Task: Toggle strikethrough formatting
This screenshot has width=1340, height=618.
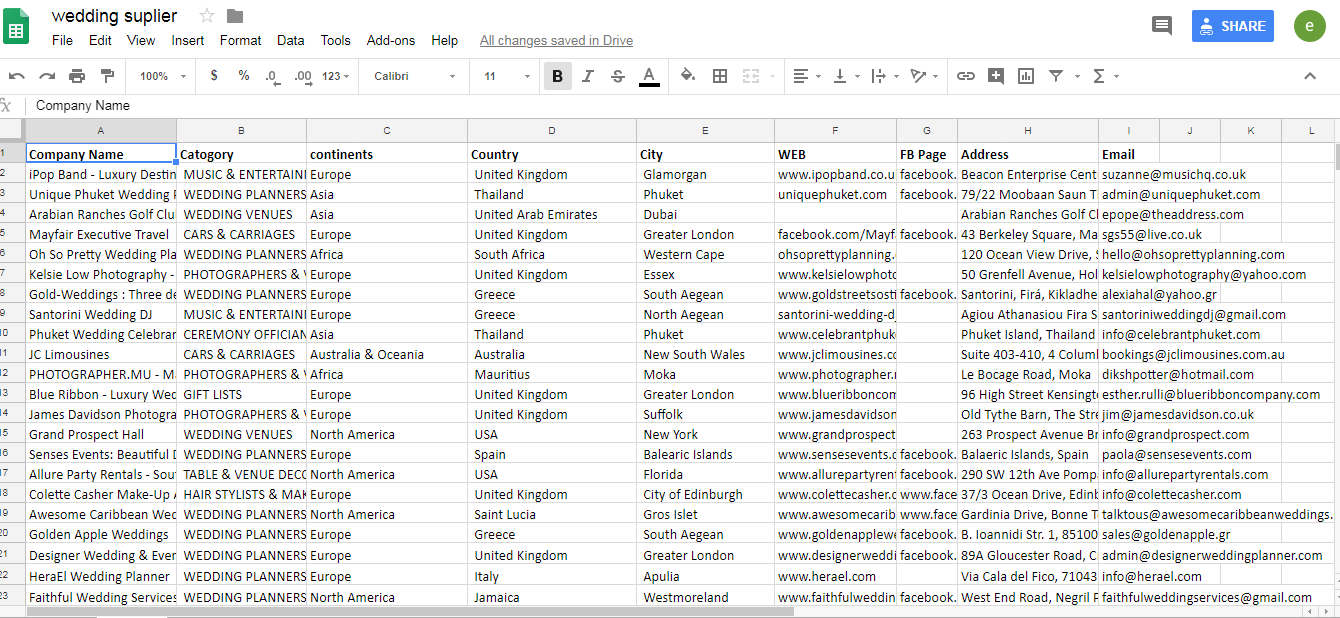Action: click(x=618, y=76)
